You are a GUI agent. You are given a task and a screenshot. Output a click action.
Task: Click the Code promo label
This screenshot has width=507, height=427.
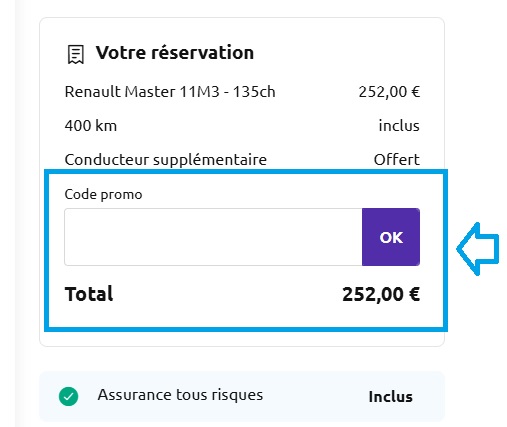[x=103, y=194]
